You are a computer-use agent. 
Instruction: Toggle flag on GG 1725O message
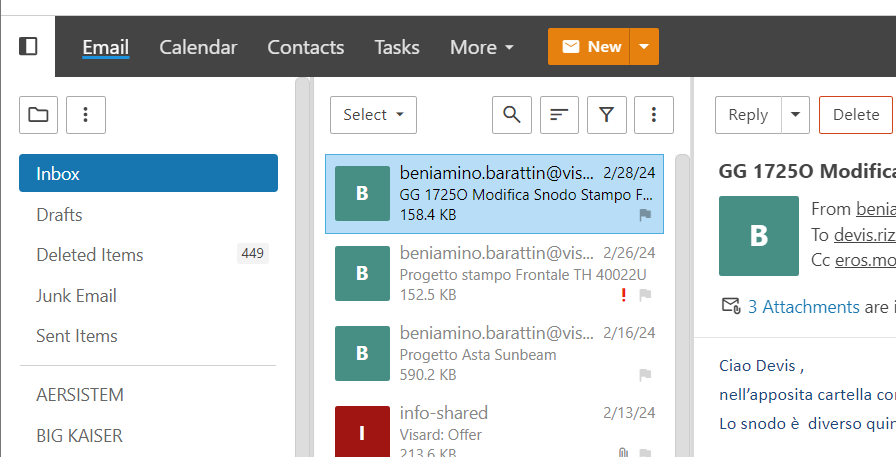pyautogui.click(x=645, y=215)
